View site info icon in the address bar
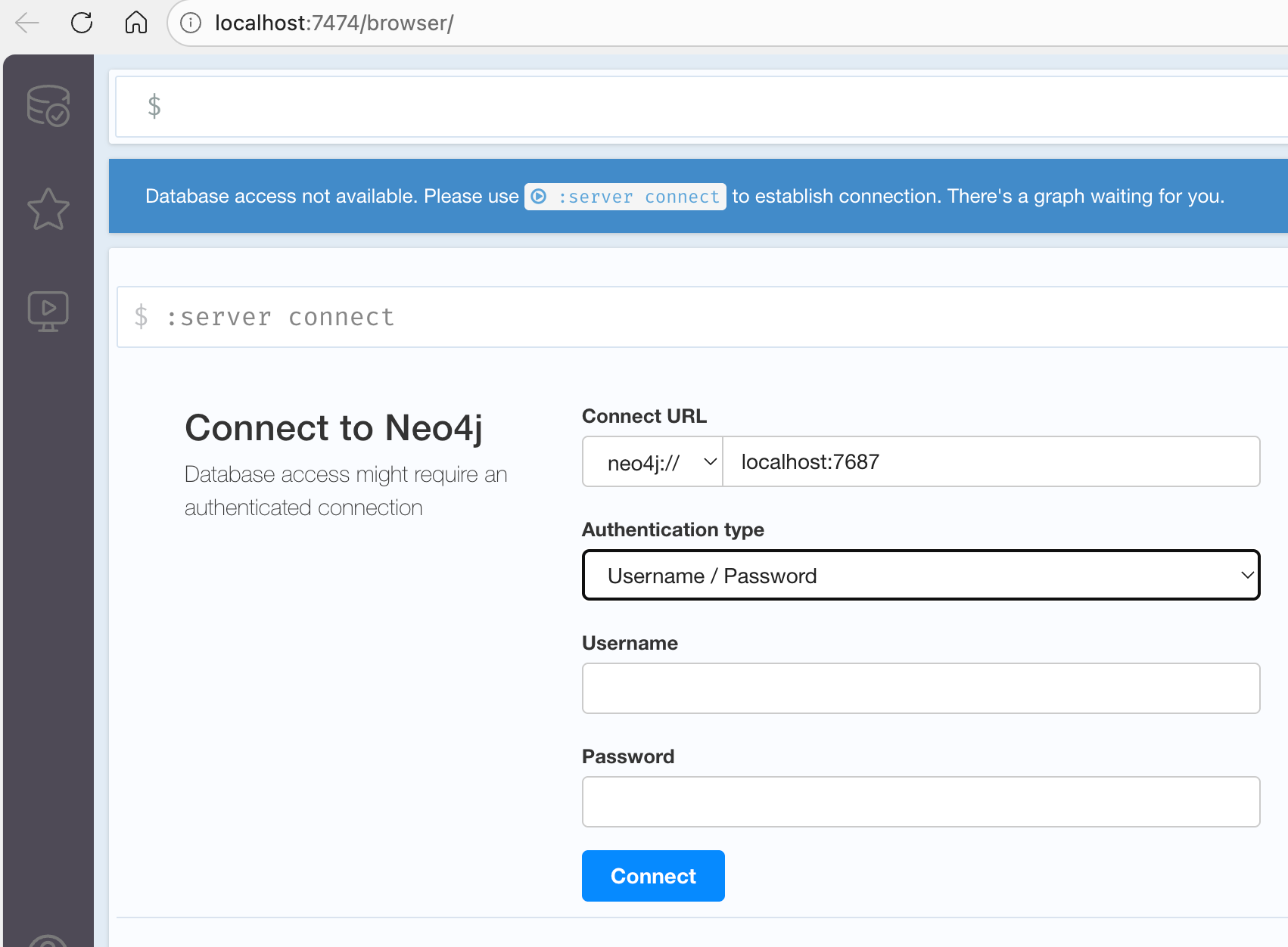The image size is (1288, 947). click(191, 23)
